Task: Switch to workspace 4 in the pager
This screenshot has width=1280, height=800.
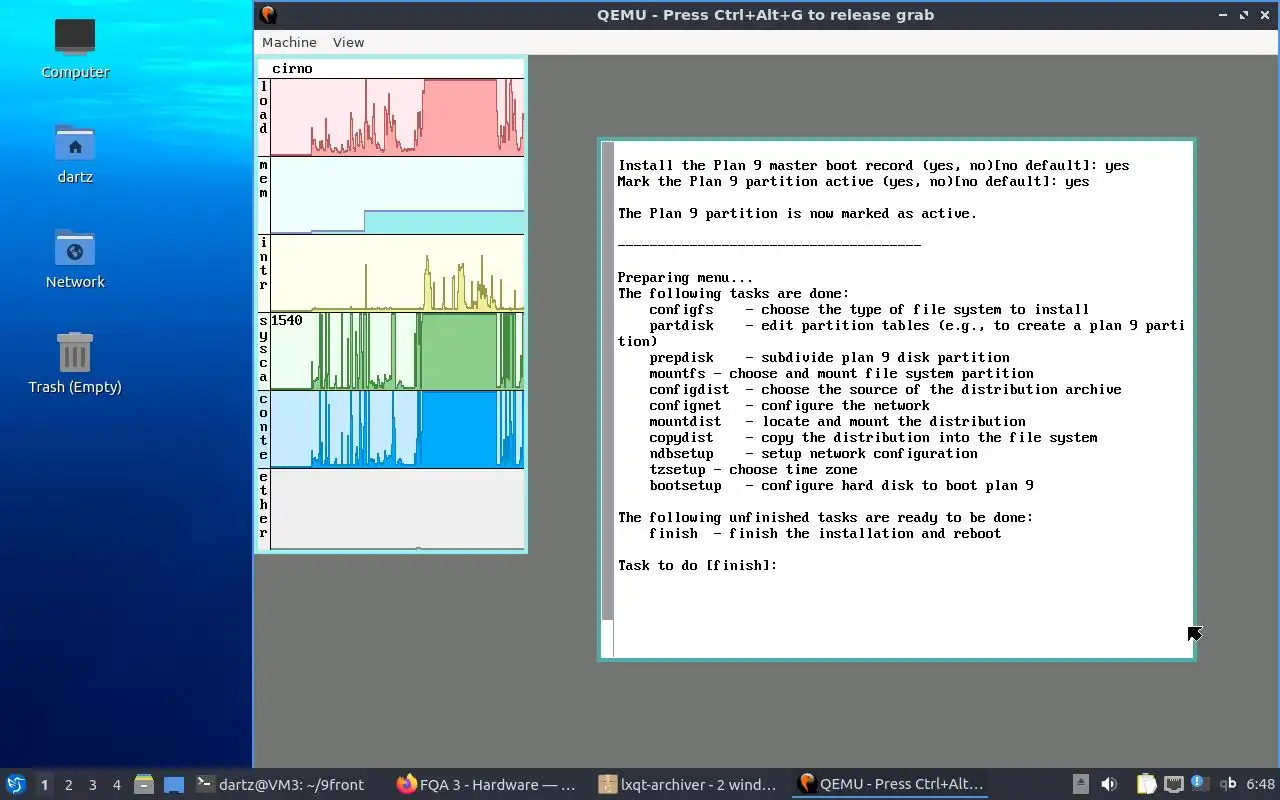Action: click(x=116, y=785)
